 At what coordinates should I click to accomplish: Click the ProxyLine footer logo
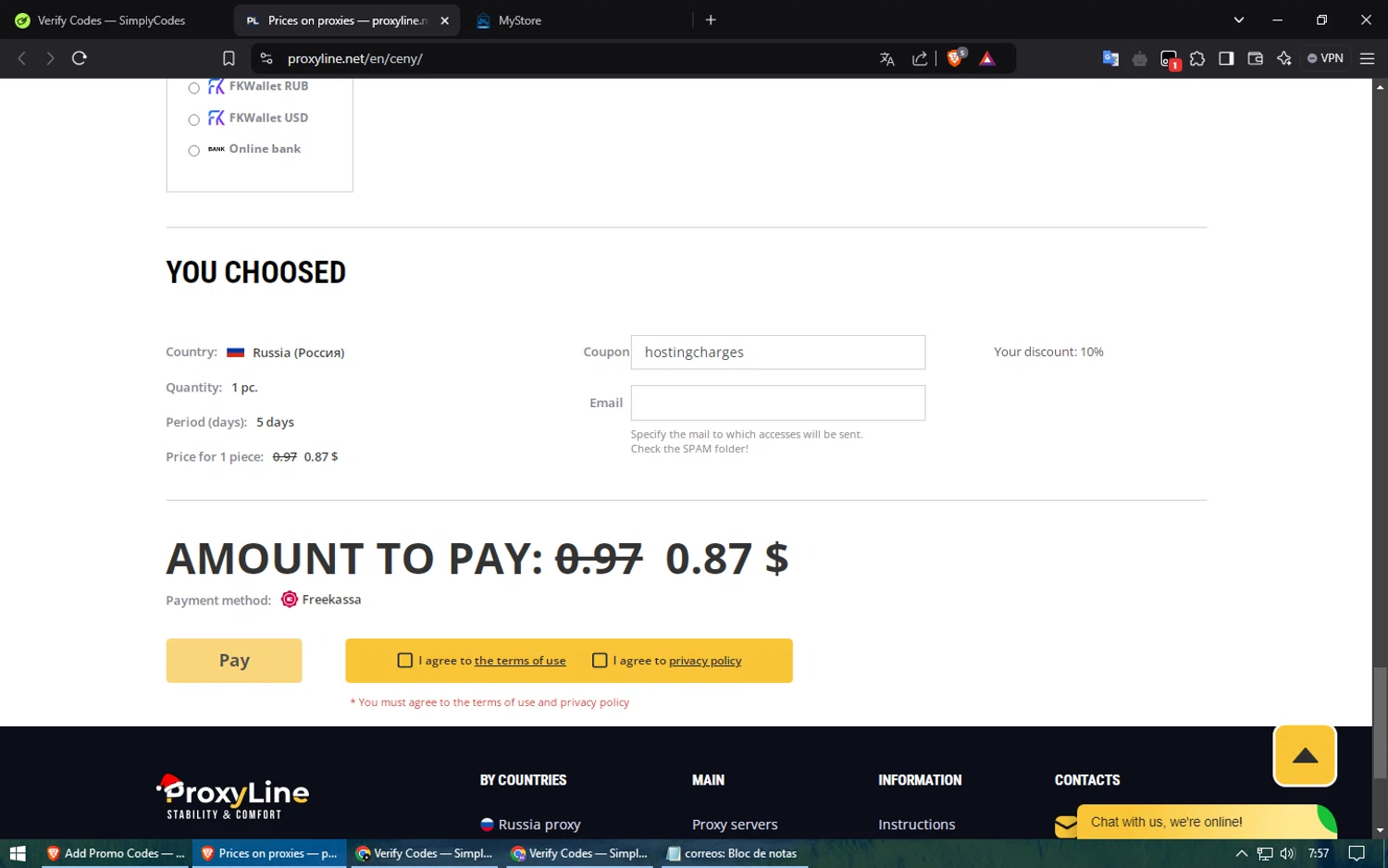[x=232, y=797]
